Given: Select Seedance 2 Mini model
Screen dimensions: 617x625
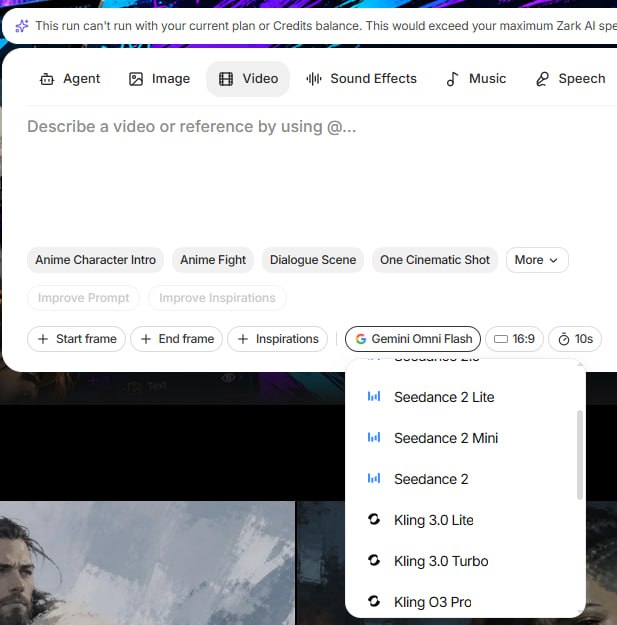Looking at the screenshot, I should [461, 438].
